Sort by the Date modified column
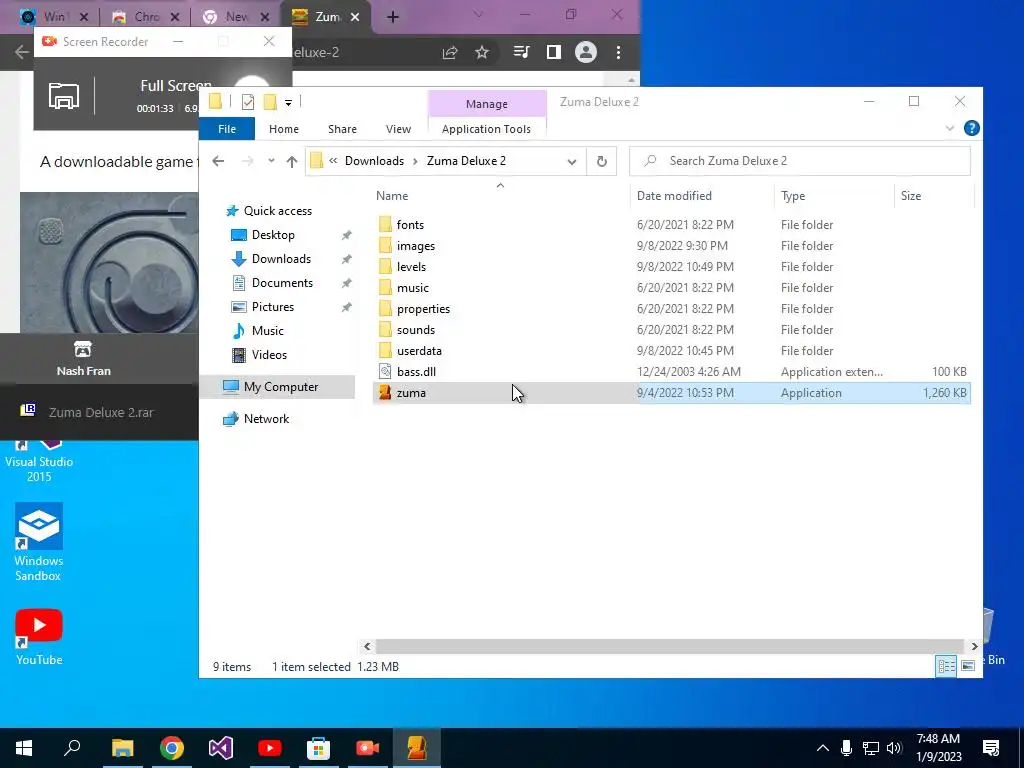The height and width of the screenshot is (768, 1024). 703,195
